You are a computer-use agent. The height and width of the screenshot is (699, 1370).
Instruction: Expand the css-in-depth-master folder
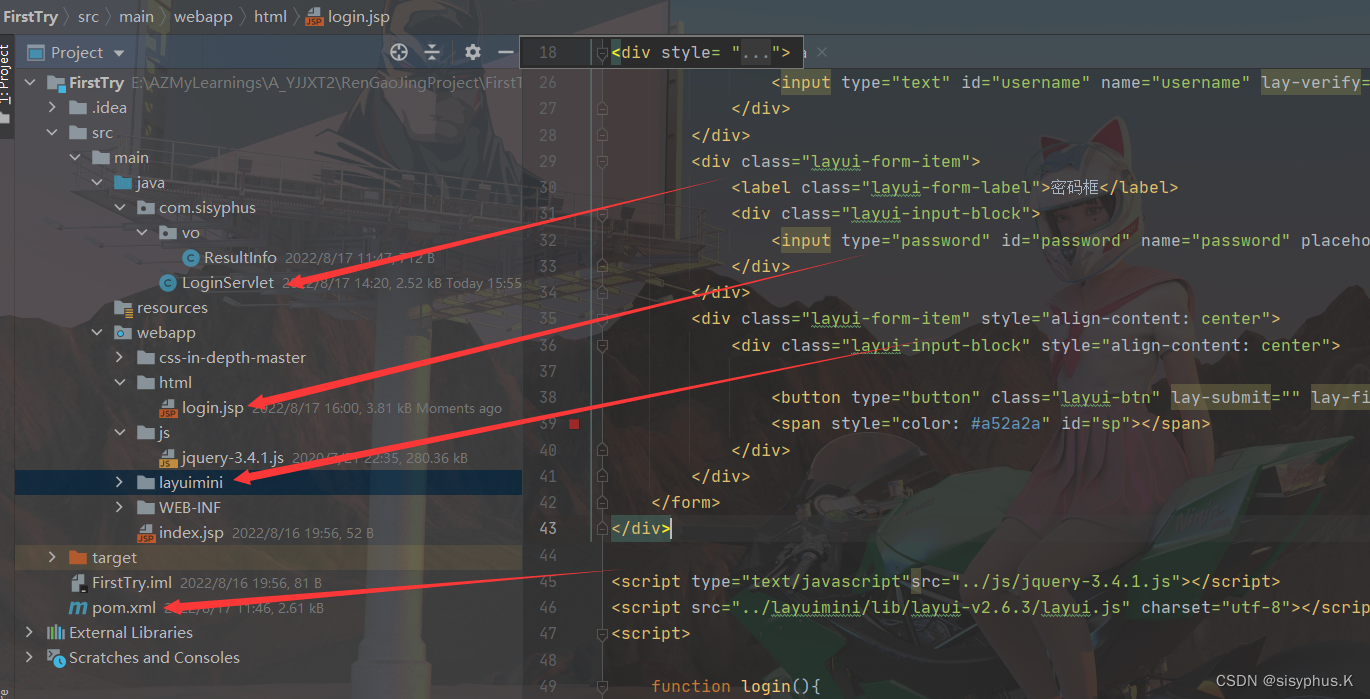click(x=119, y=358)
